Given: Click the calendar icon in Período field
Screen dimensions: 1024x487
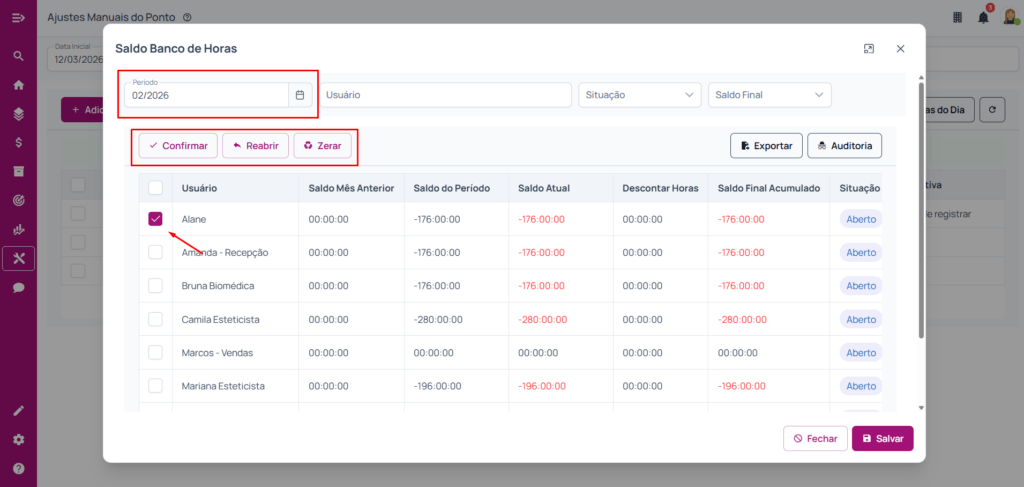Looking at the screenshot, I should point(299,95).
